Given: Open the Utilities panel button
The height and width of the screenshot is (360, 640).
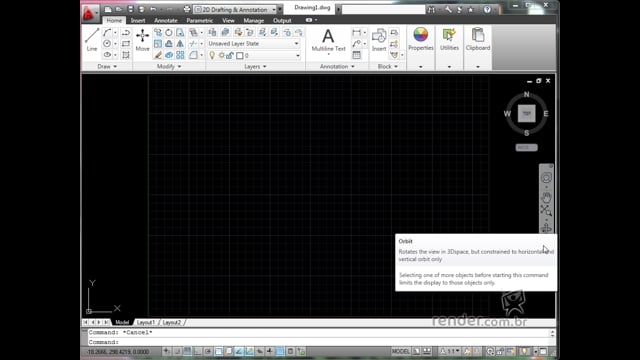Looking at the screenshot, I should (x=449, y=40).
